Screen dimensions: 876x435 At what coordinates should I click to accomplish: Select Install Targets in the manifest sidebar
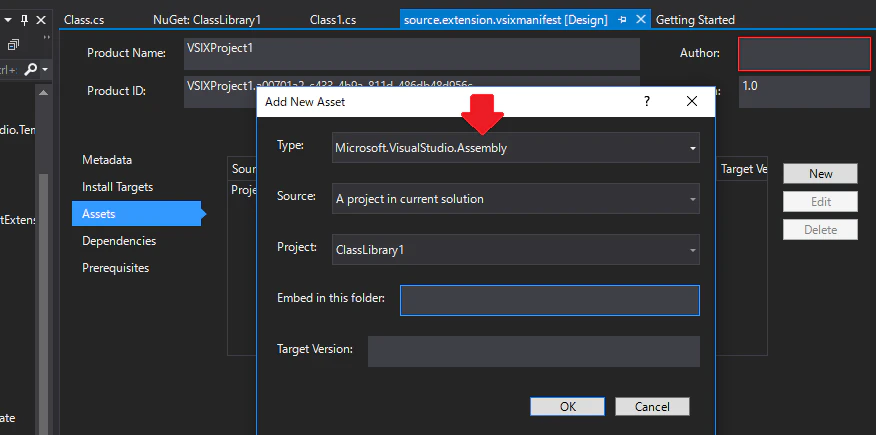(x=117, y=187)
